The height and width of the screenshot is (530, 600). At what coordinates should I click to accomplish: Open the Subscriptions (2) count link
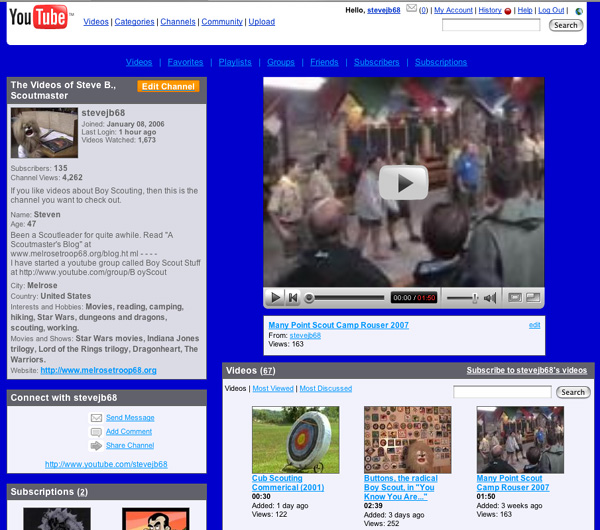[83, 492]
